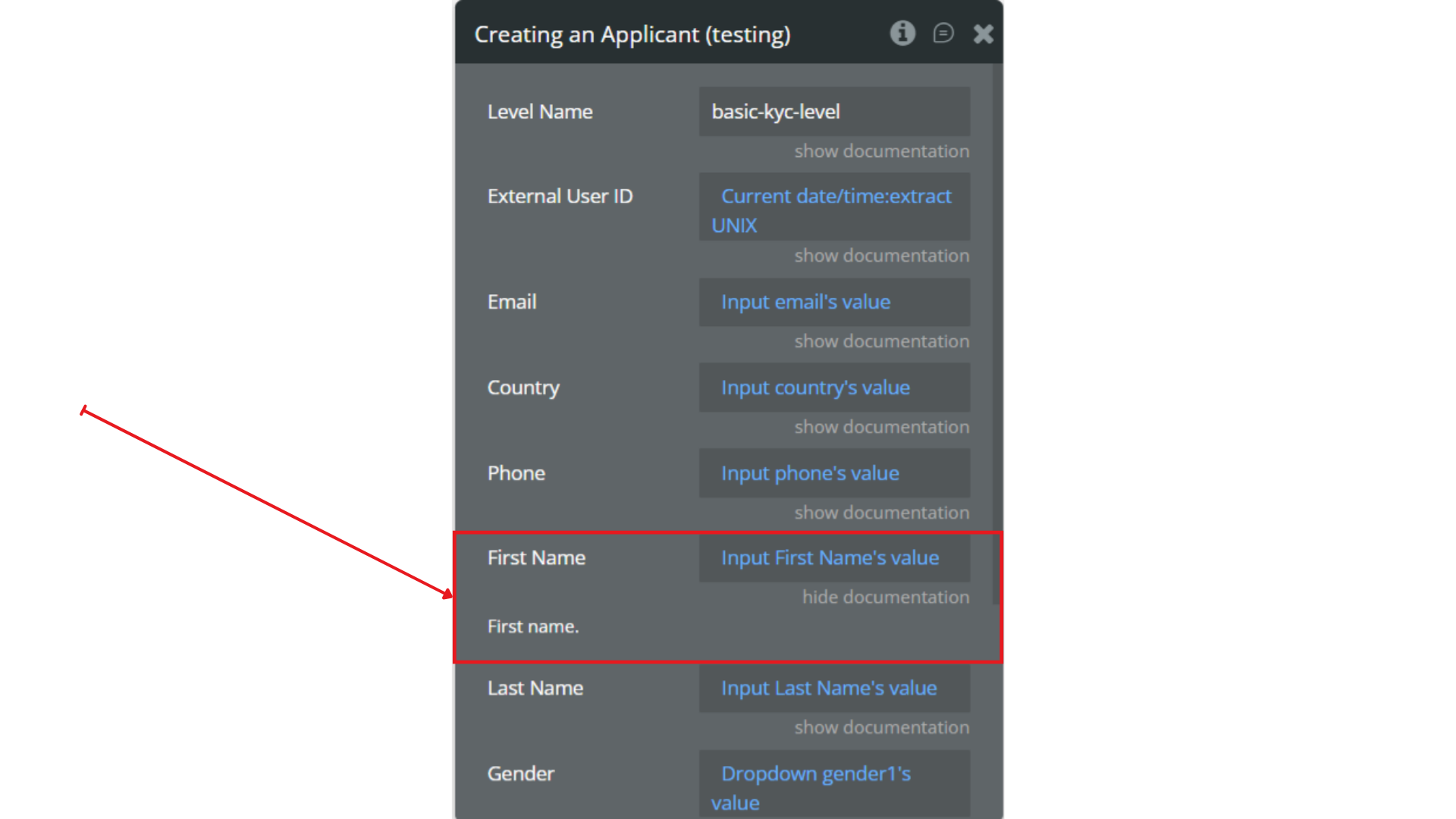1456x819 pixels.
Task: Click Input phone's value expression
Action: [810, 473]
